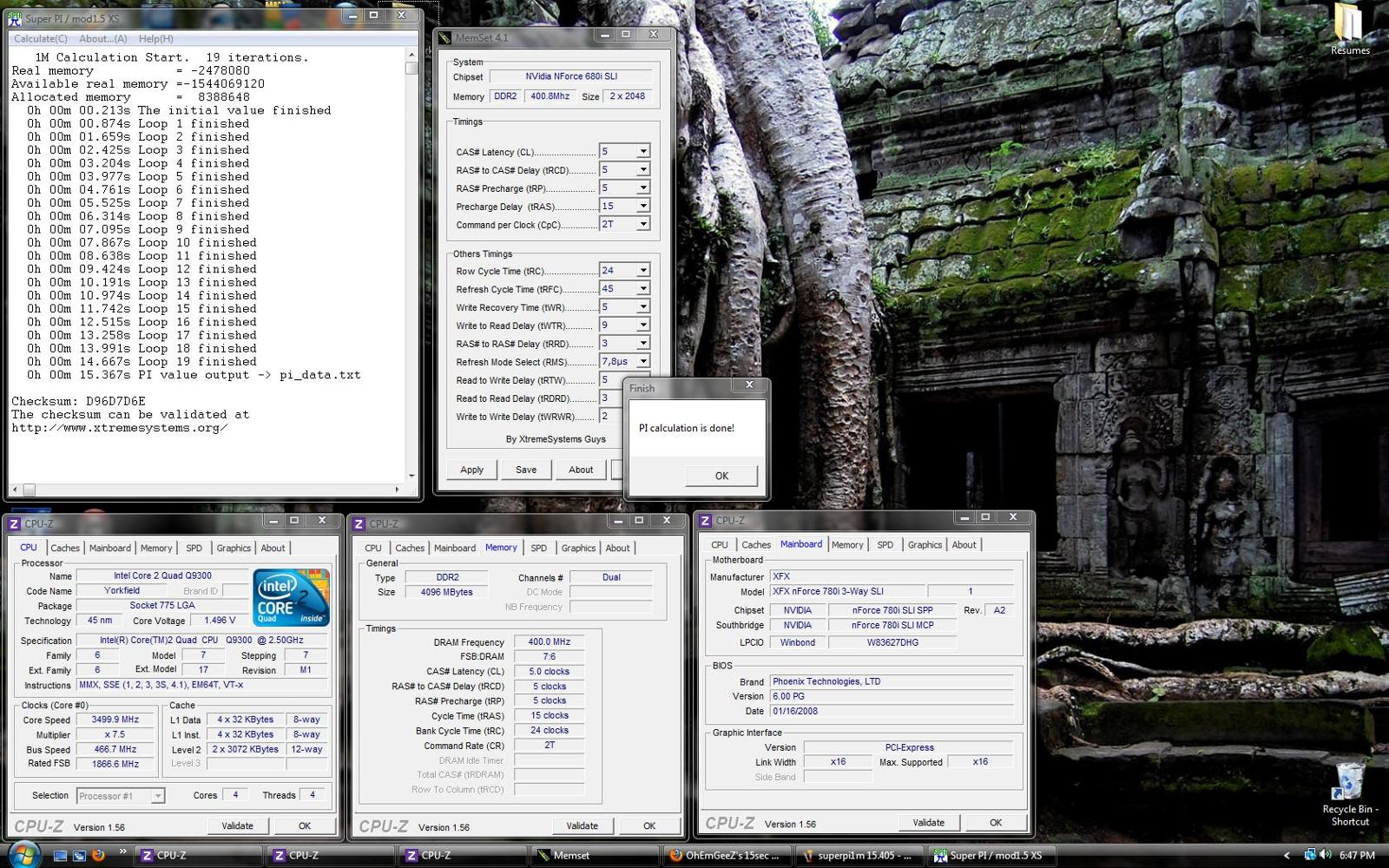Open the OhEmGeeZ's 15sec Firefox taskbar item
Viewport: 1389px width, 868px height.
(726, 855)
